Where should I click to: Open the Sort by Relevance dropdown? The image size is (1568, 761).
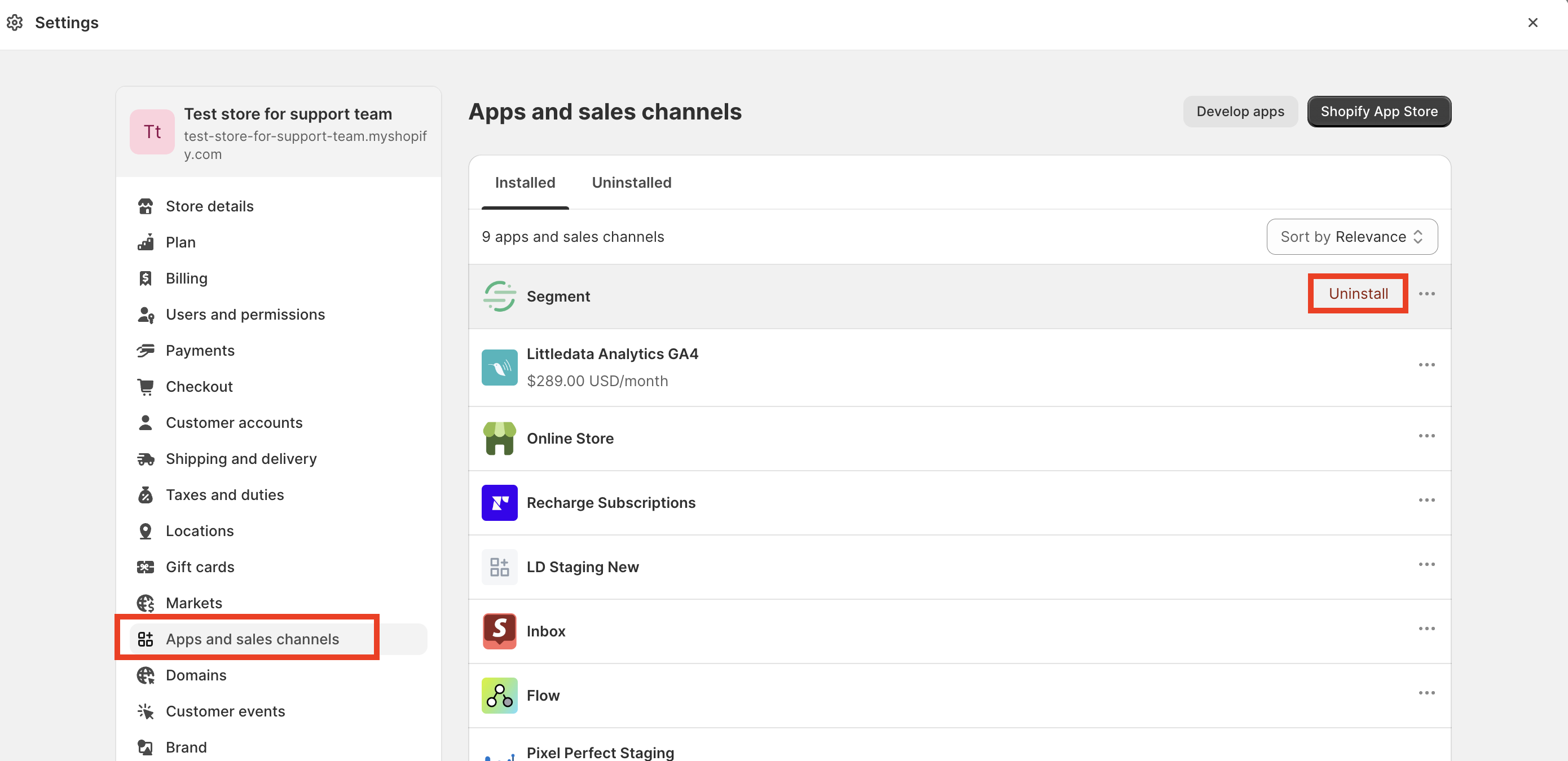pos(1351,237)
